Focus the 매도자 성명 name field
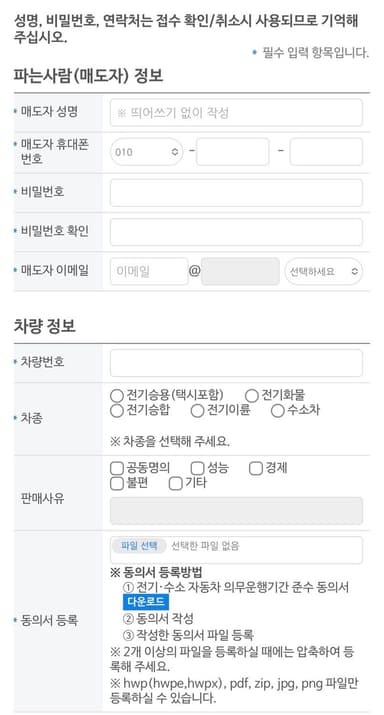The image size is (384, 715). [x=236, y=113]
